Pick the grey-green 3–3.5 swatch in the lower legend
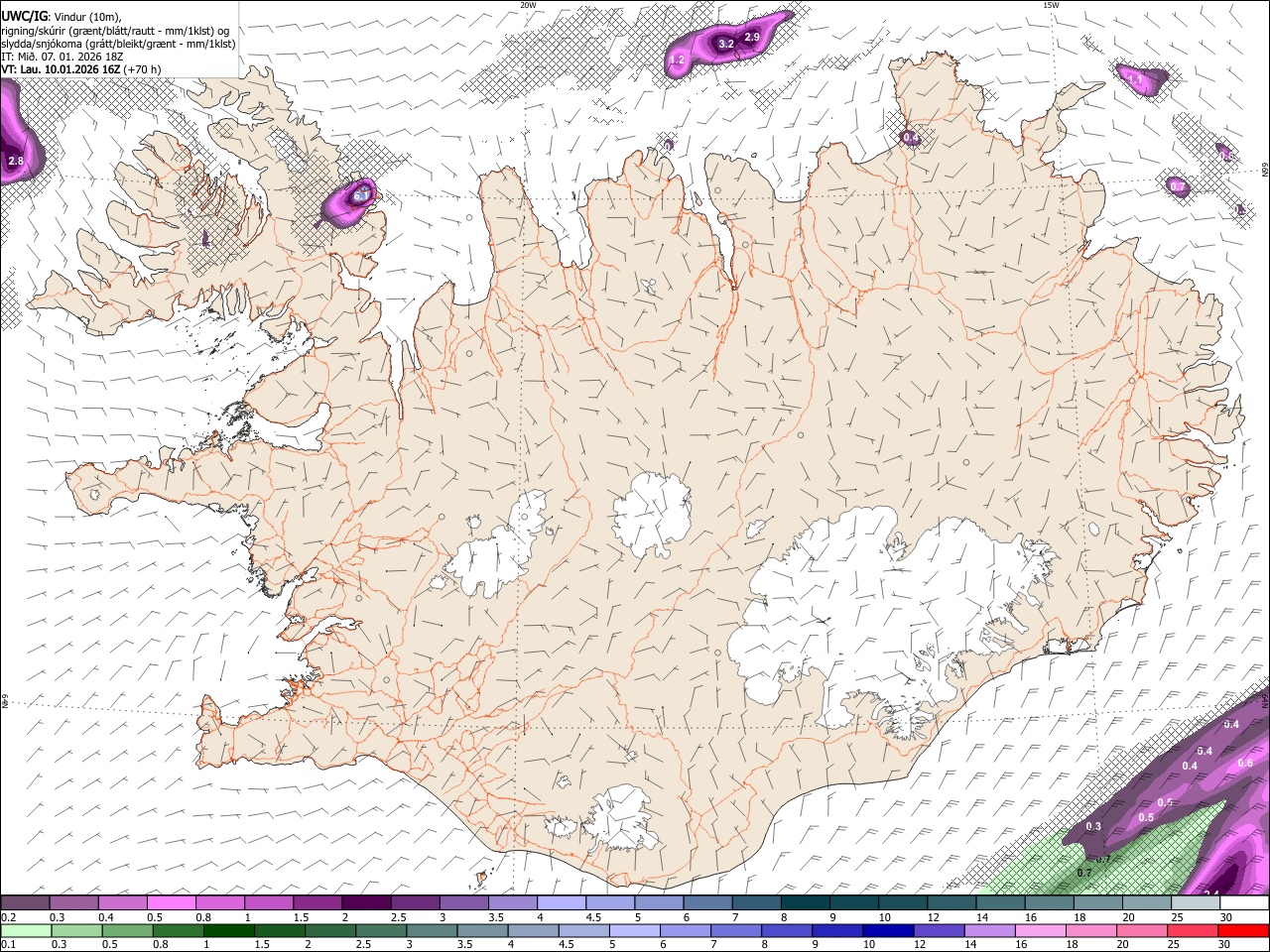Screen dimensions: 1270x952 [x=433, y=930]
